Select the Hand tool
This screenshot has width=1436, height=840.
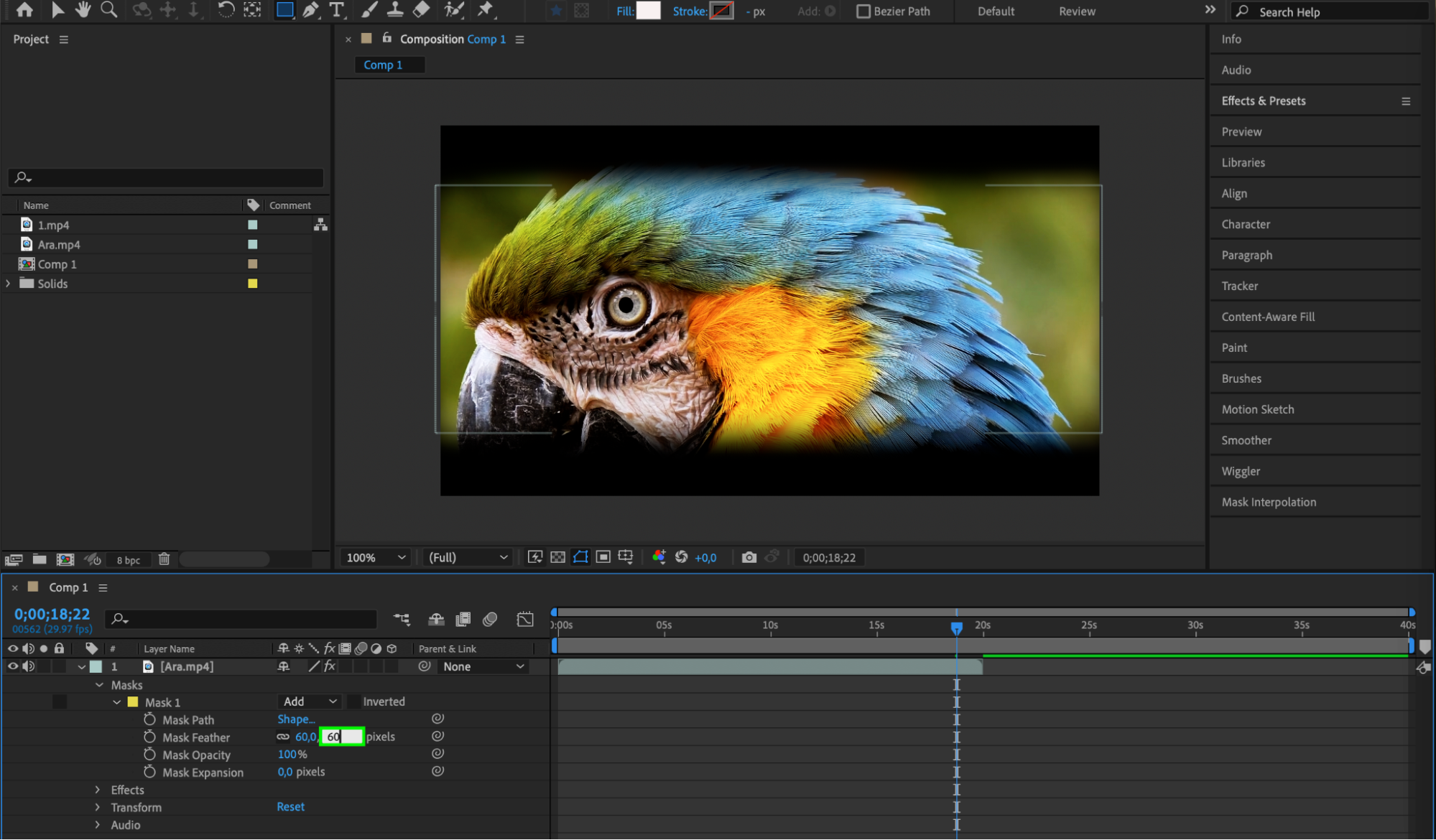point(83,10)
